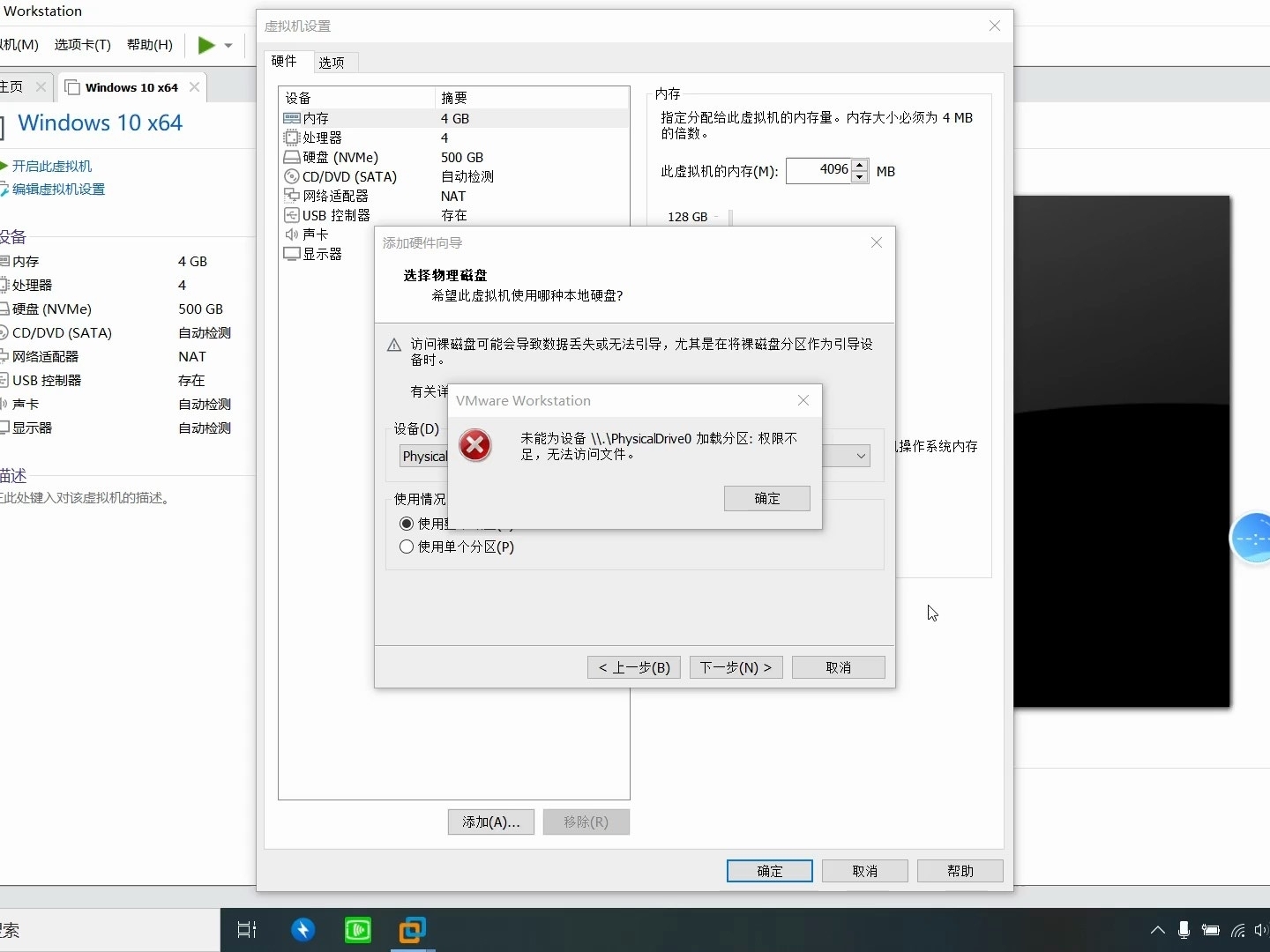Image resolution: width=1270 pixels, height=952 pixels.
Task: Switch to the Windows 10 x64 tab
Action: click(x=131, y=87)
